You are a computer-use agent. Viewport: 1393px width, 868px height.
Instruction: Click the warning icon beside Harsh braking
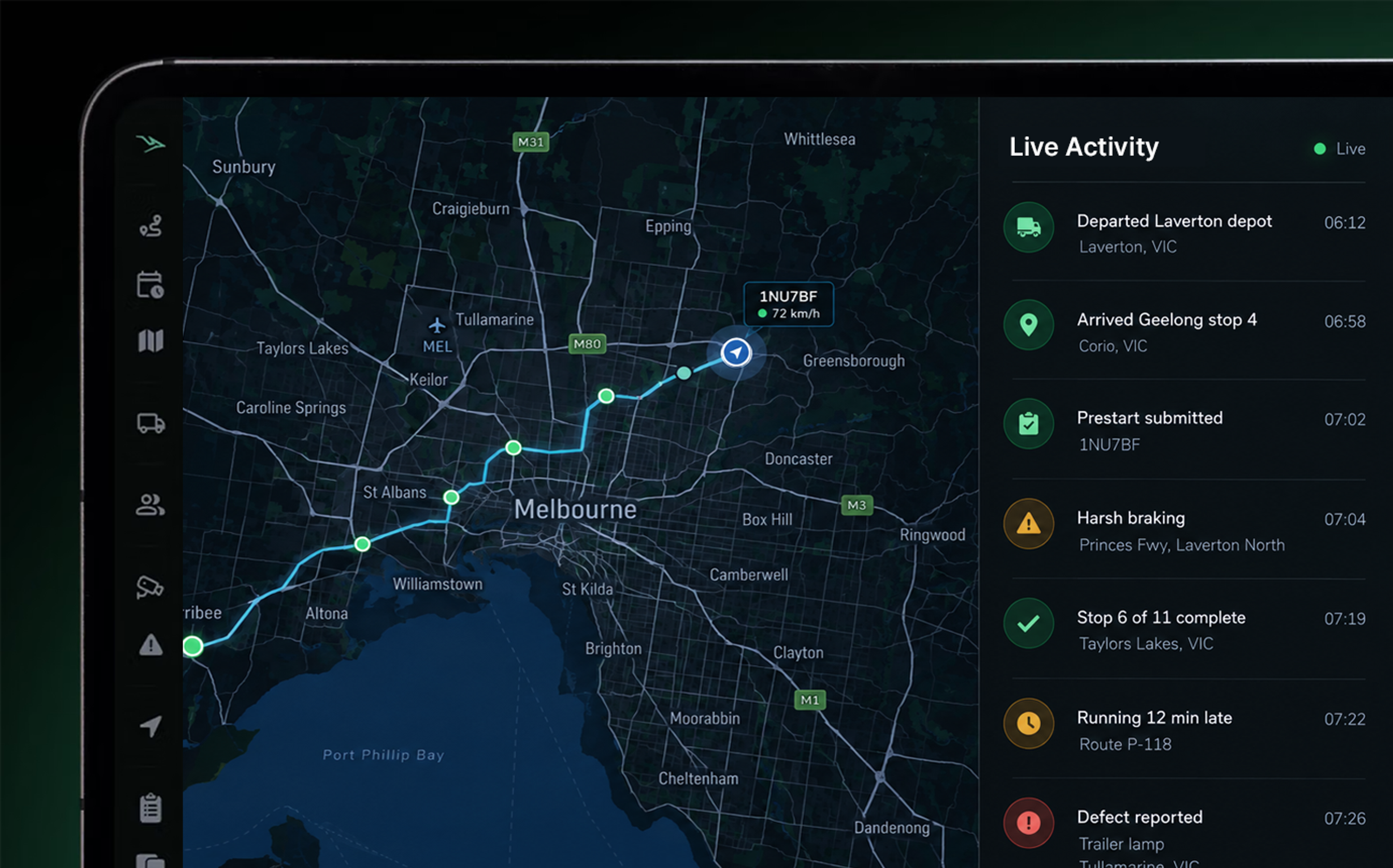coord(1028,523)
